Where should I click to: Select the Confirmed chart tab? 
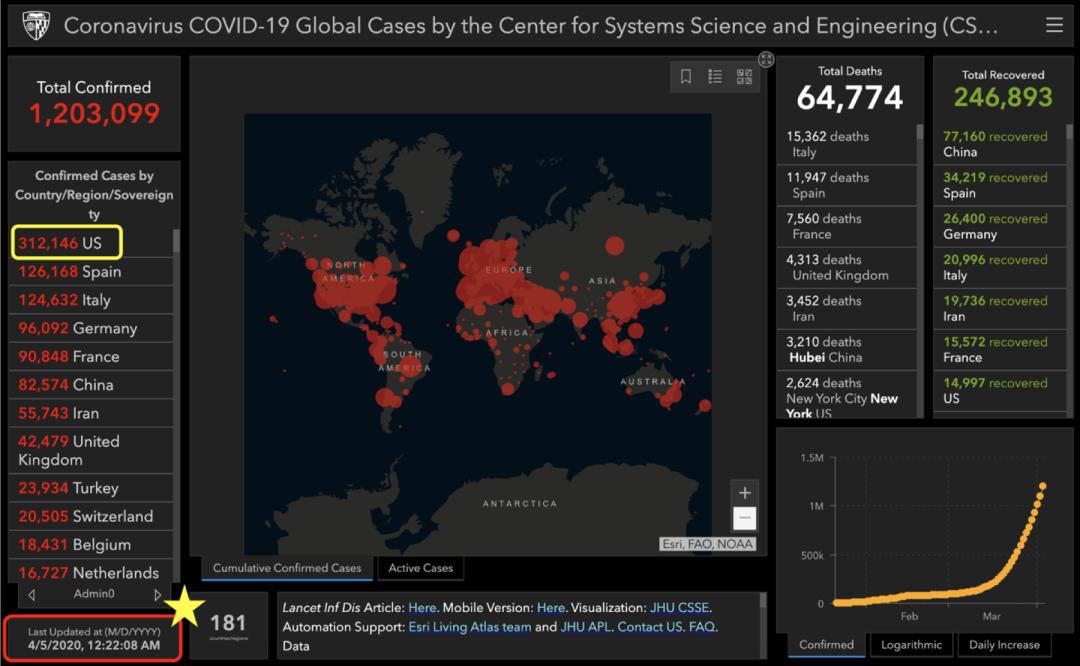pyautogui.click(x=827, y=645)
